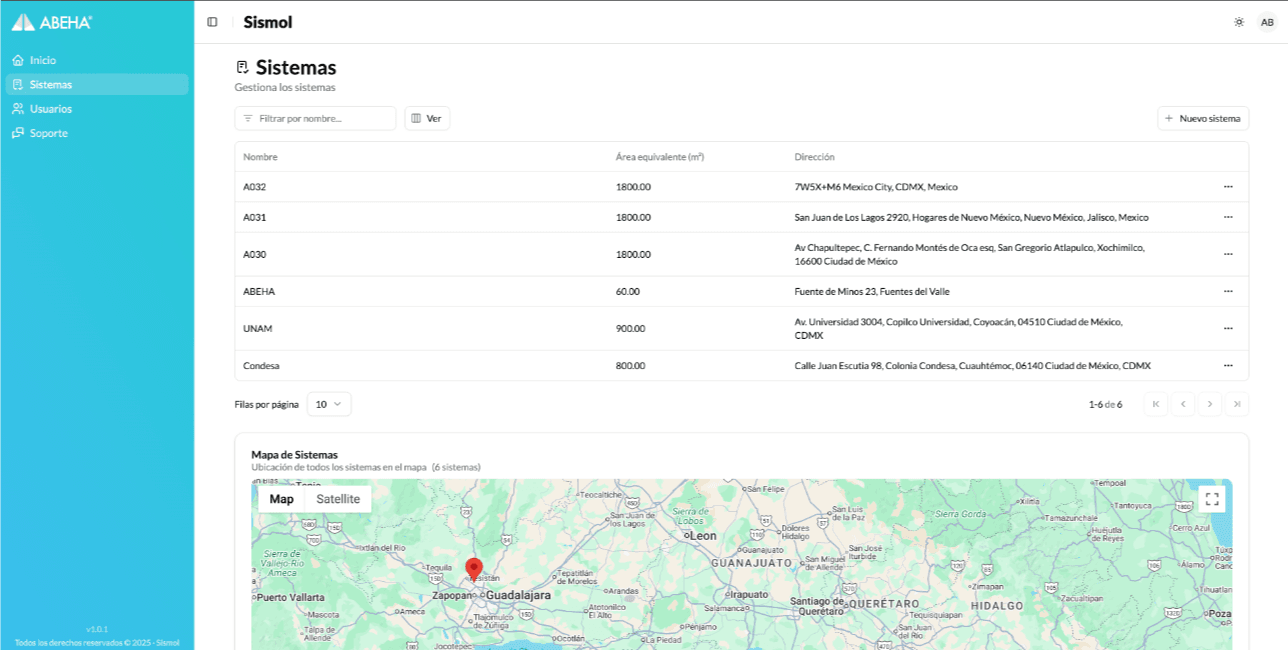Viewport: 1288px width, 650px height.
Task: Select the Map view type
Action: click(x=282, y=499)
